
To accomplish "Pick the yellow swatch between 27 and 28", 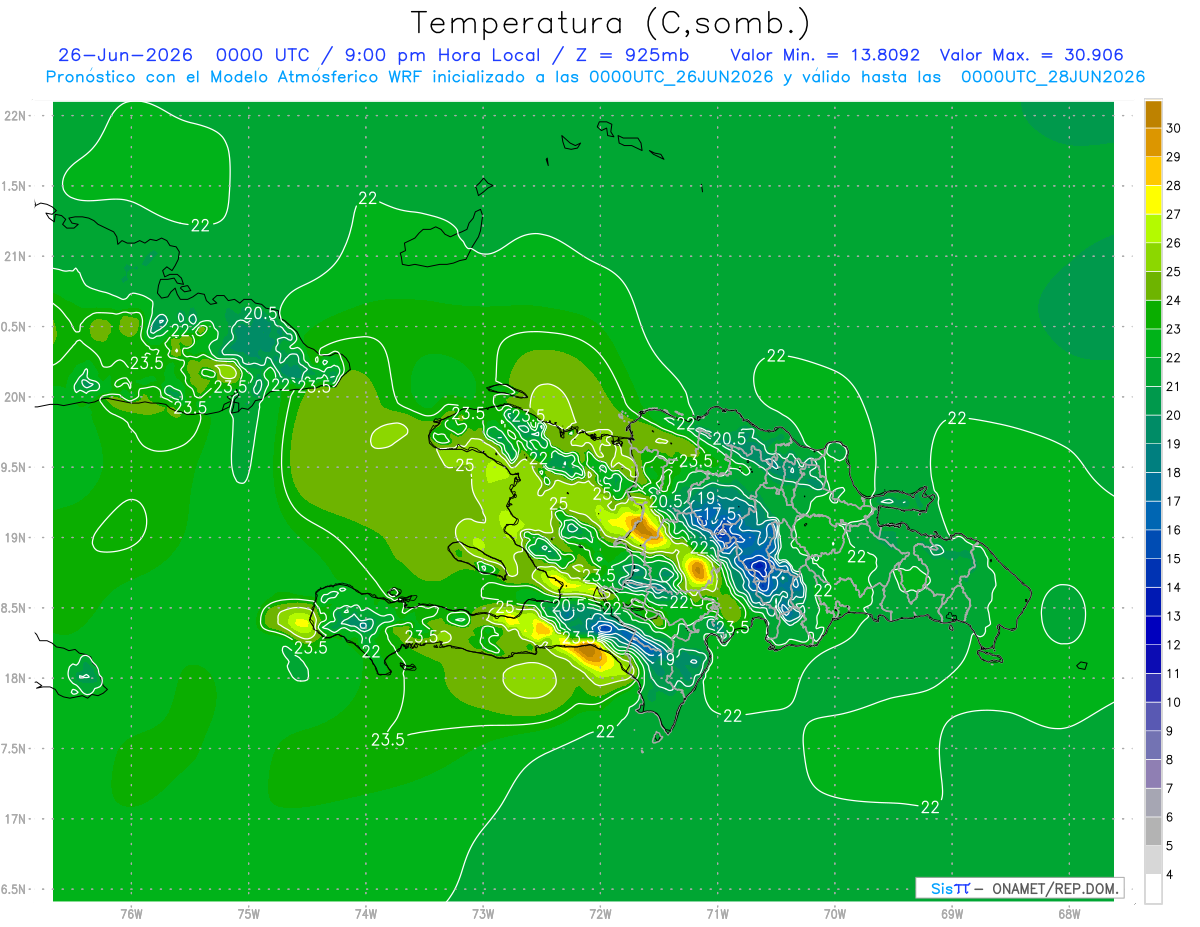I will (1153, 200).
